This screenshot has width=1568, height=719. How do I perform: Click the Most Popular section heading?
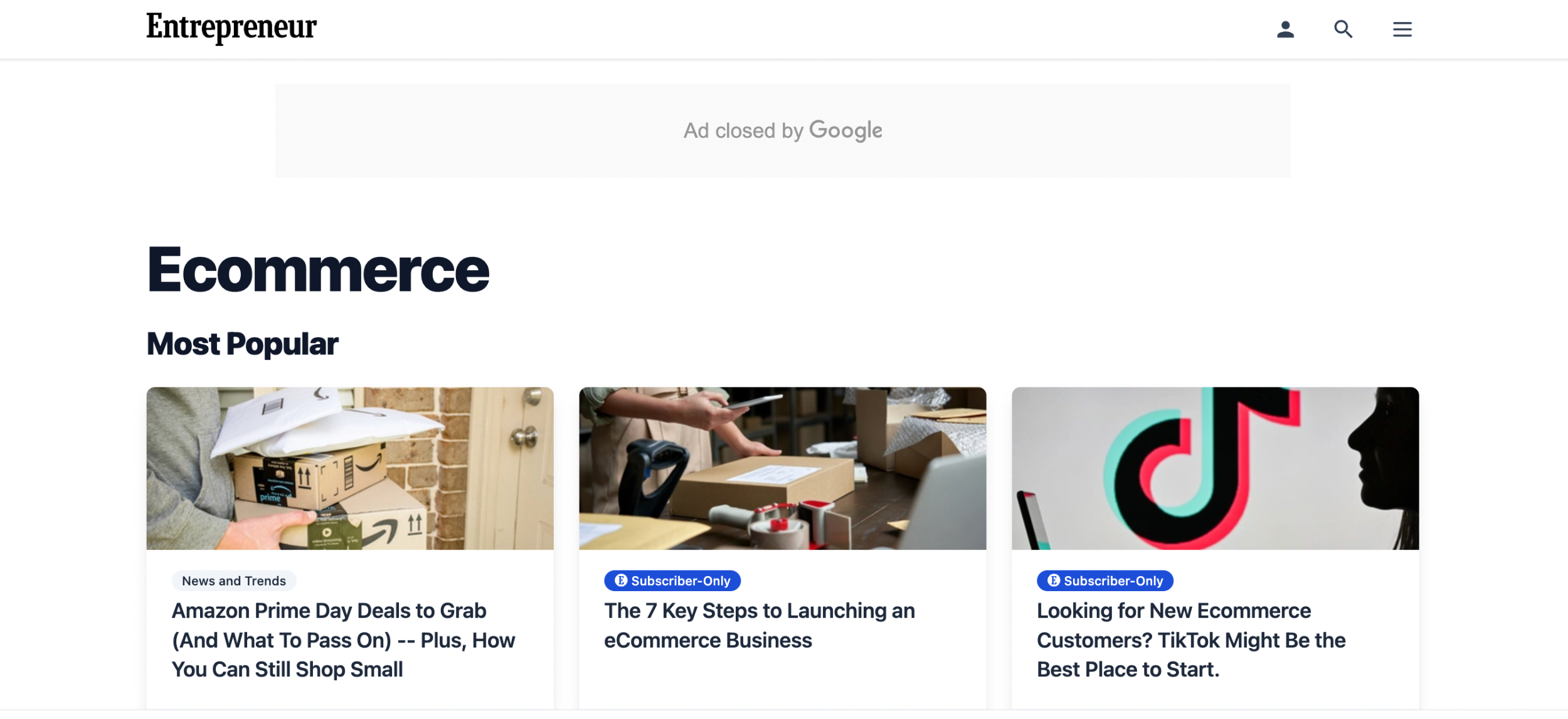click(x=242, y=344)
